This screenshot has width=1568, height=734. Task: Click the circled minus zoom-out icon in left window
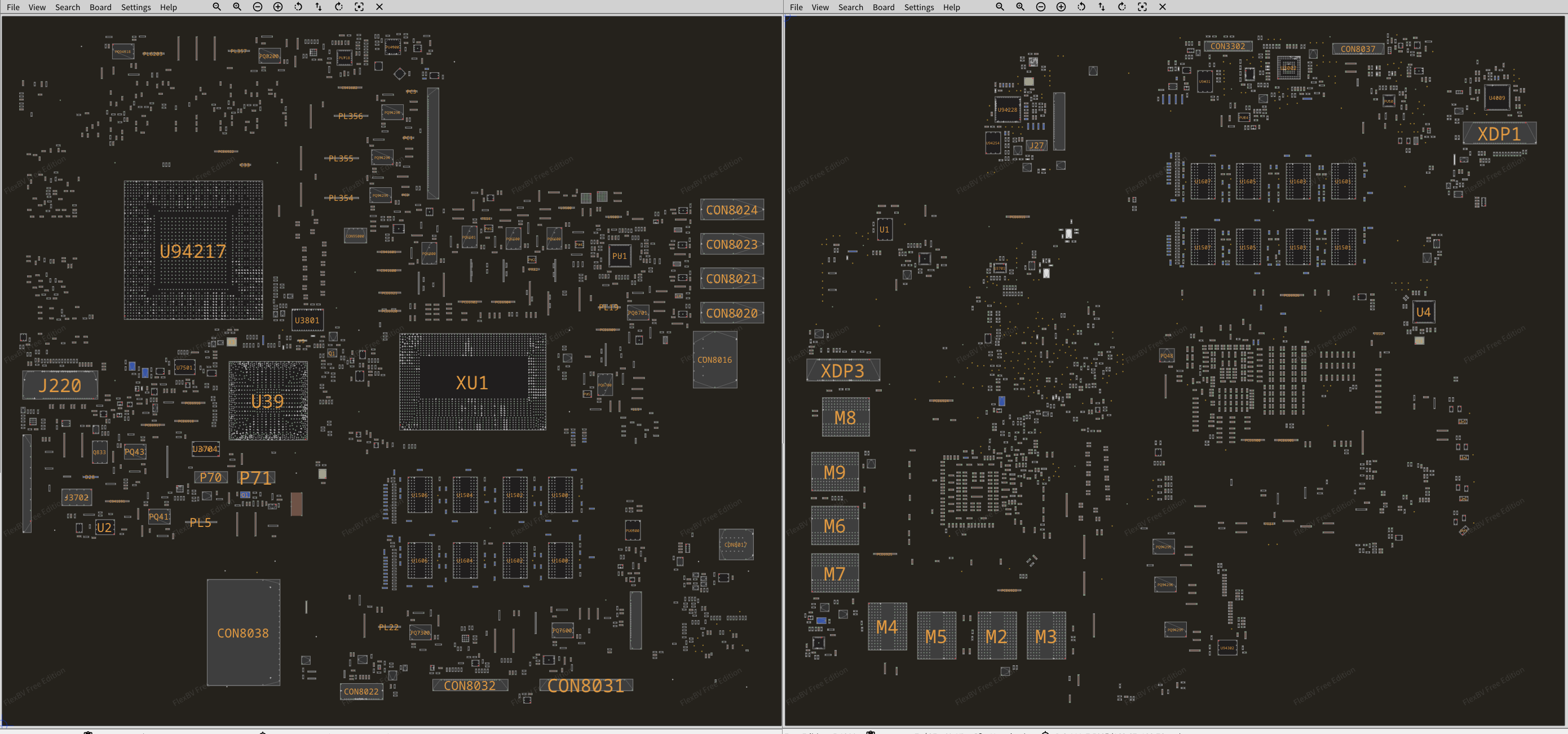coord(258,7)
